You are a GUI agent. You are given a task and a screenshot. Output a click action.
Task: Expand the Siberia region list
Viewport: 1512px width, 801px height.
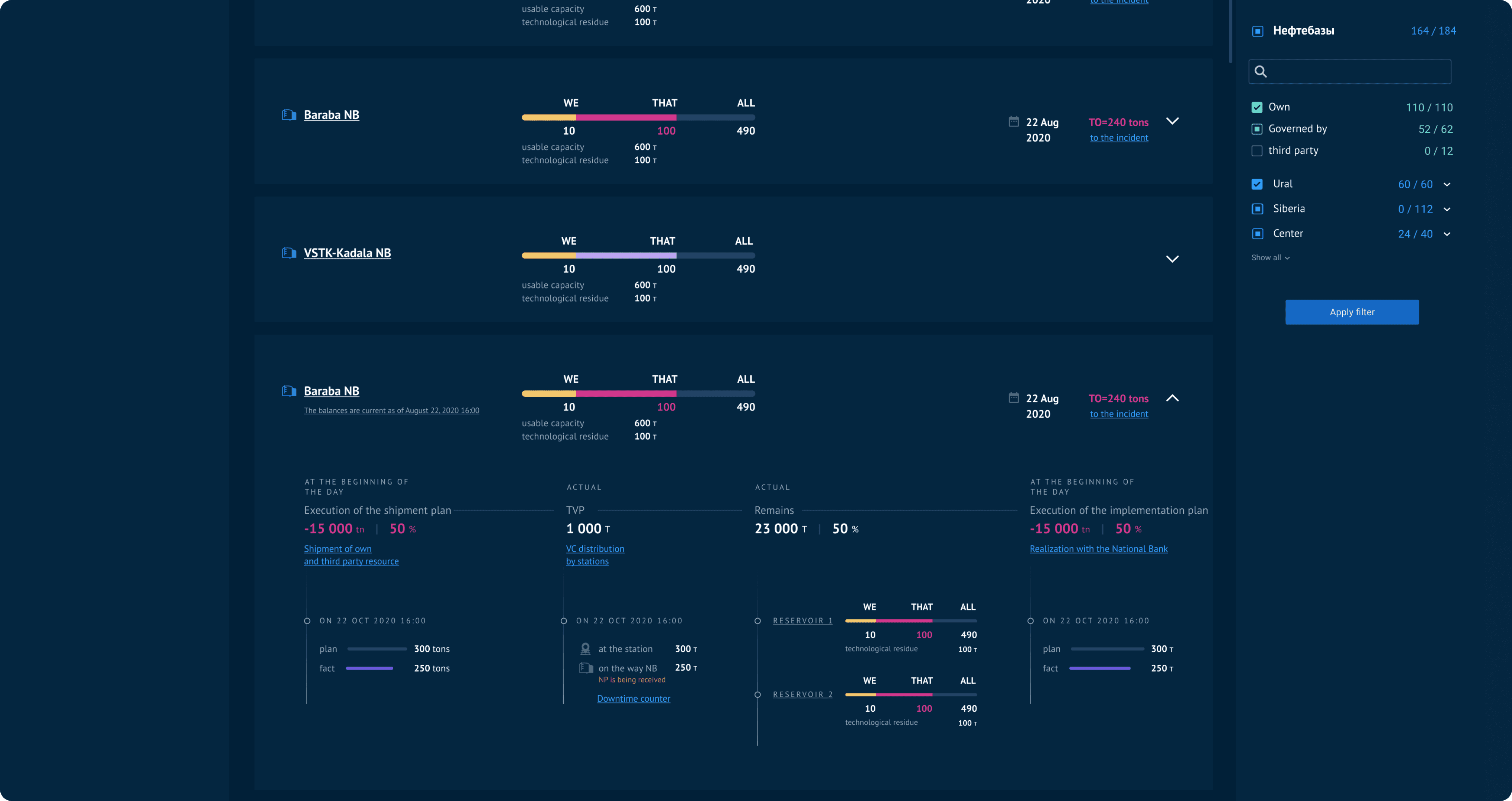pyautogui.click(x=1447, y=210)
